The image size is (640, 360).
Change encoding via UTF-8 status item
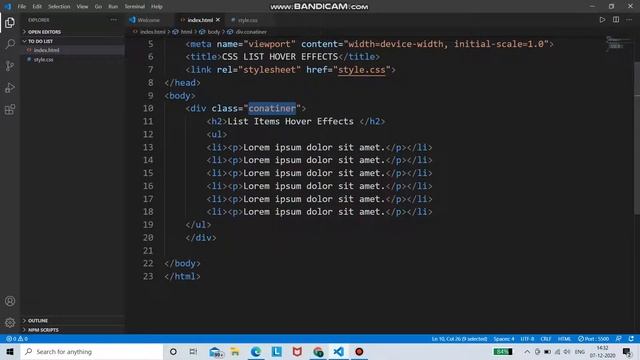pyautogui.click(x=527, y=339)
